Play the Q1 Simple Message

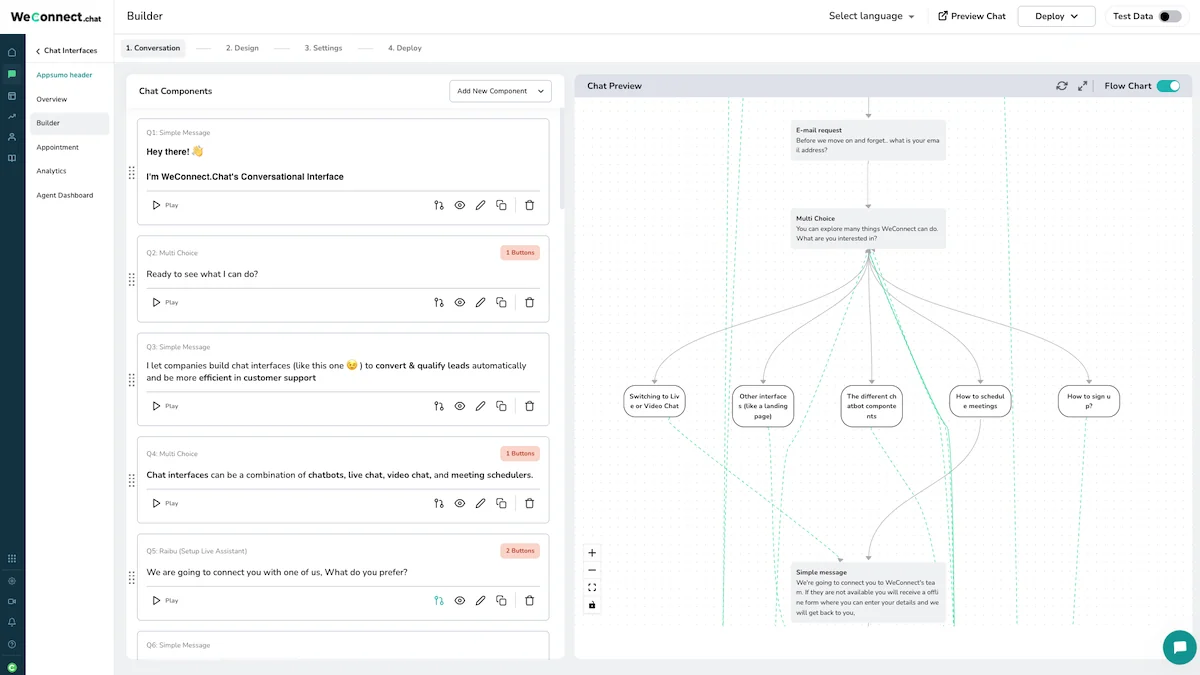pyautogui.click(x=165, y=205)
